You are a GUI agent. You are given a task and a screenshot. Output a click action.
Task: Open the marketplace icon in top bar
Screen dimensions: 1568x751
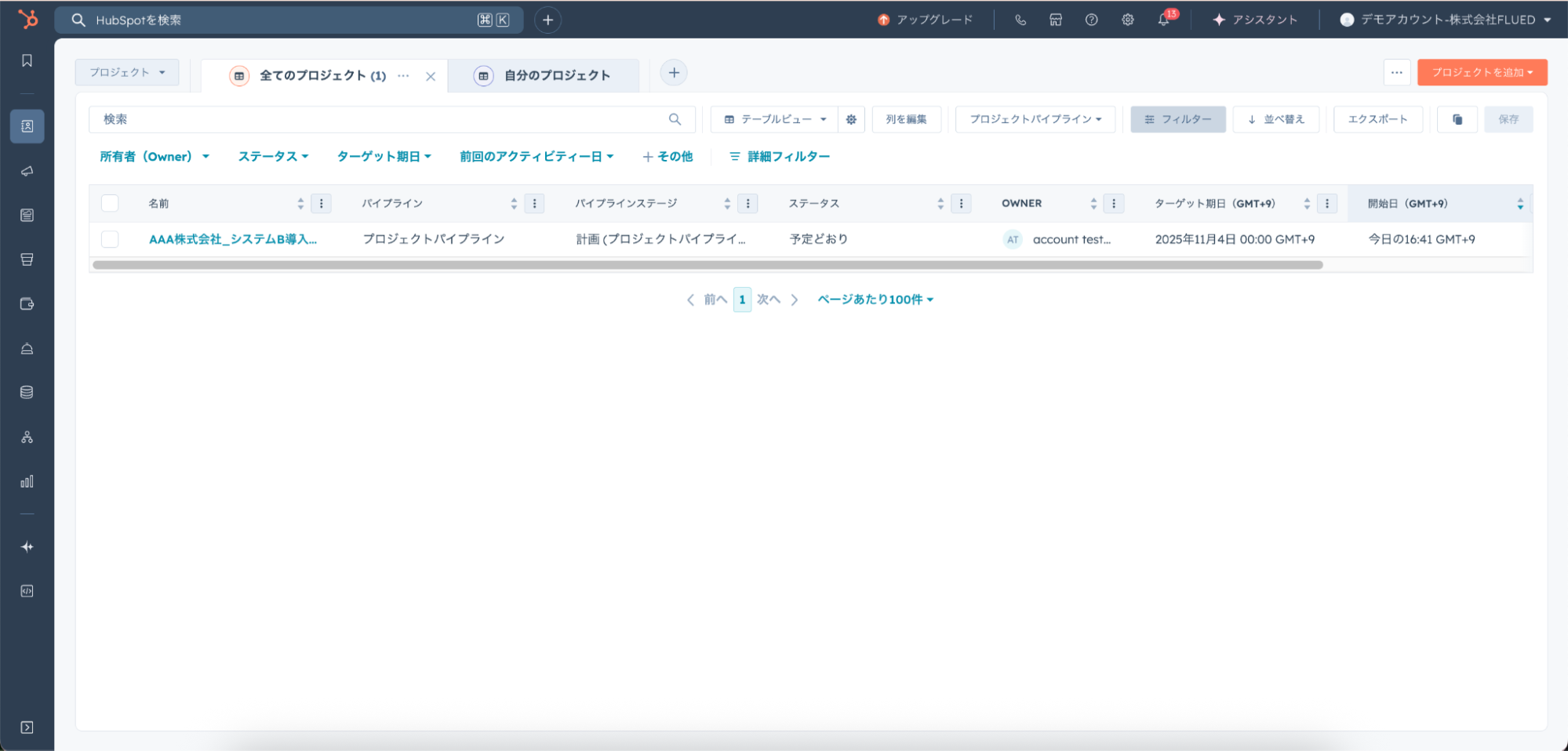1056,20
